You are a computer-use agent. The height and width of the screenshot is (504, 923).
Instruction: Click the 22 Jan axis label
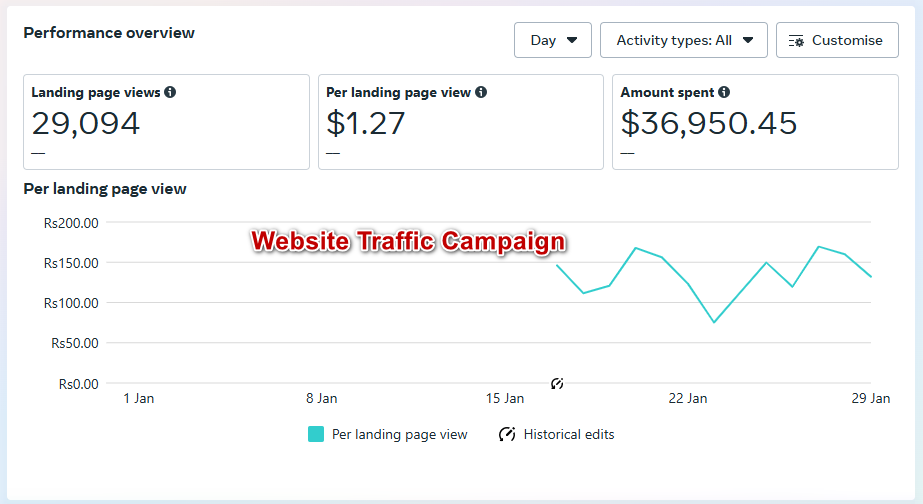pos(688,398)
